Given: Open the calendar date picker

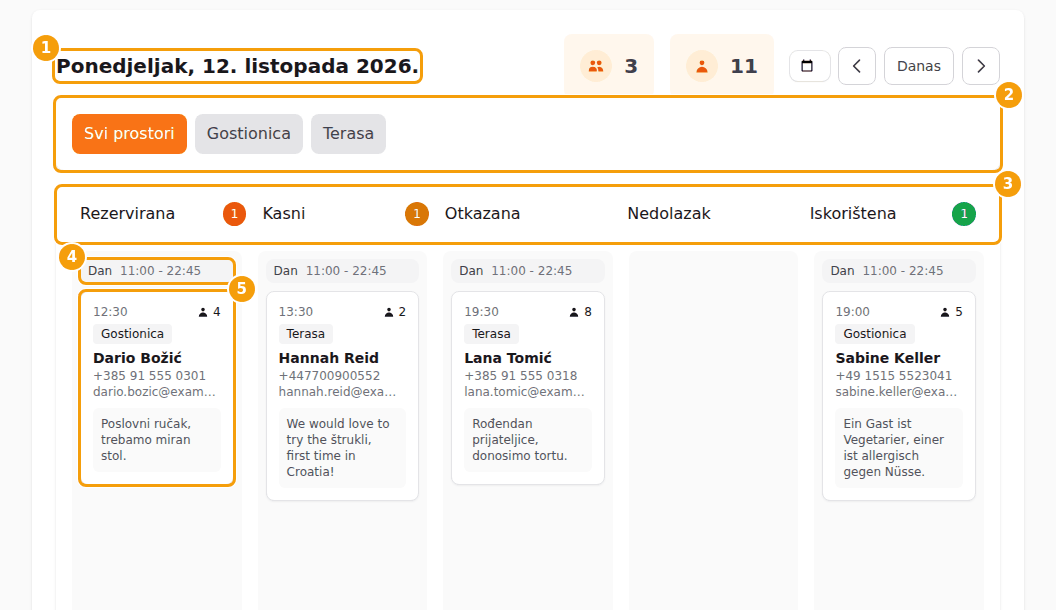Looking at the screenshot, I should pos(809,66).
